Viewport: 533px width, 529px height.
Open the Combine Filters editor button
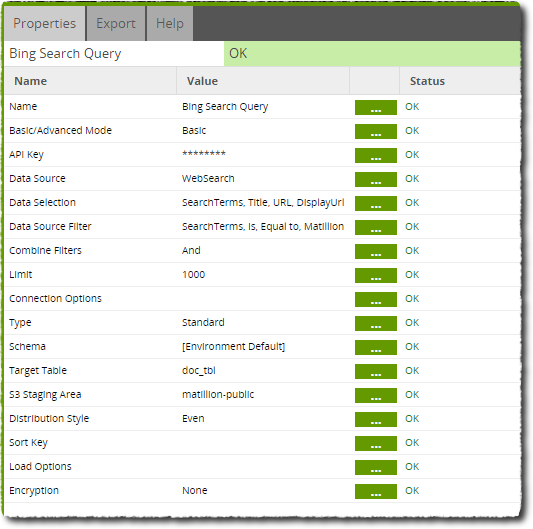click(376, 251)
